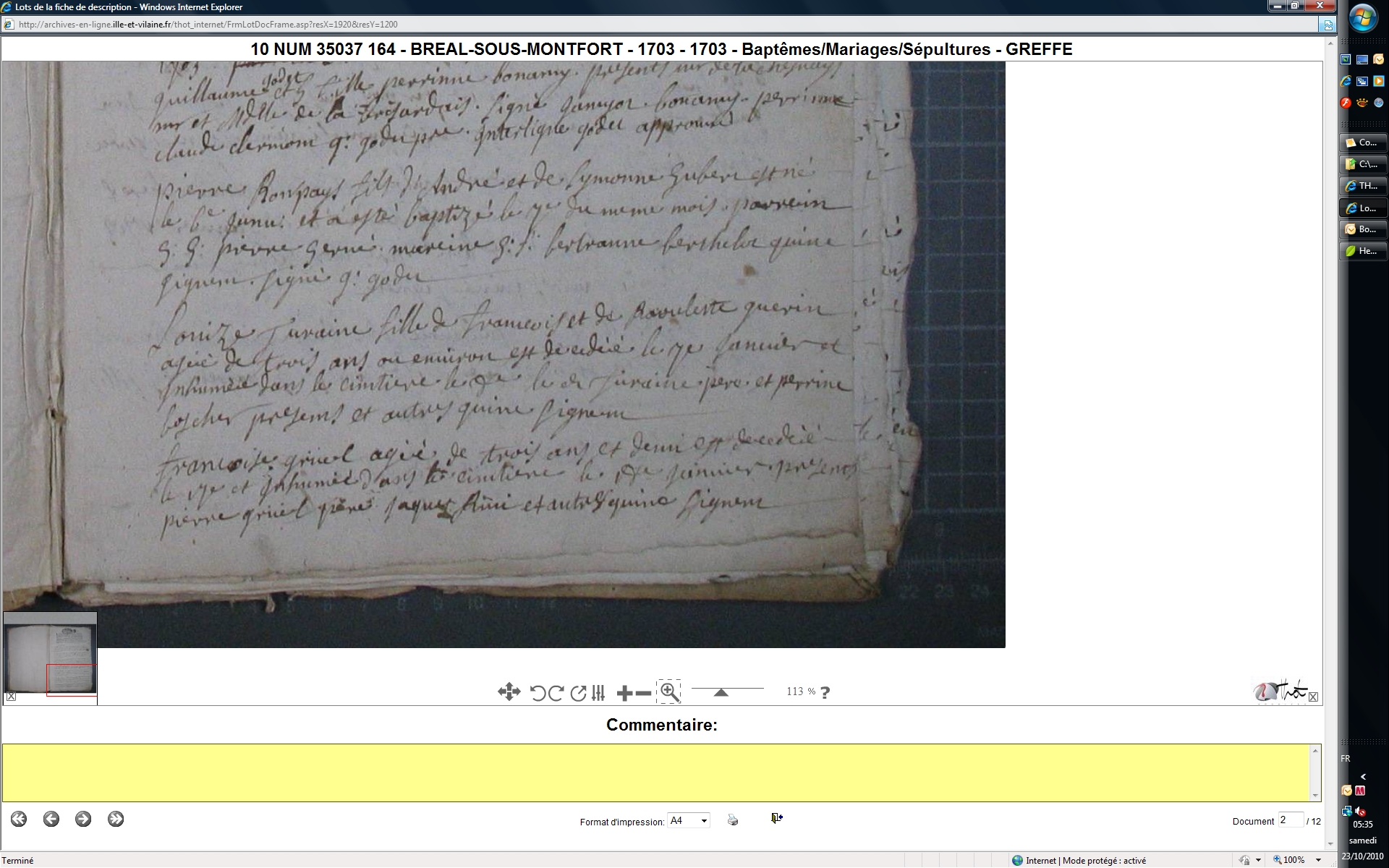The width and height of the screenshot is (1389, 868).
Task: Activate the magnifier zoom-area tool
Action: (x=669, y=692)
